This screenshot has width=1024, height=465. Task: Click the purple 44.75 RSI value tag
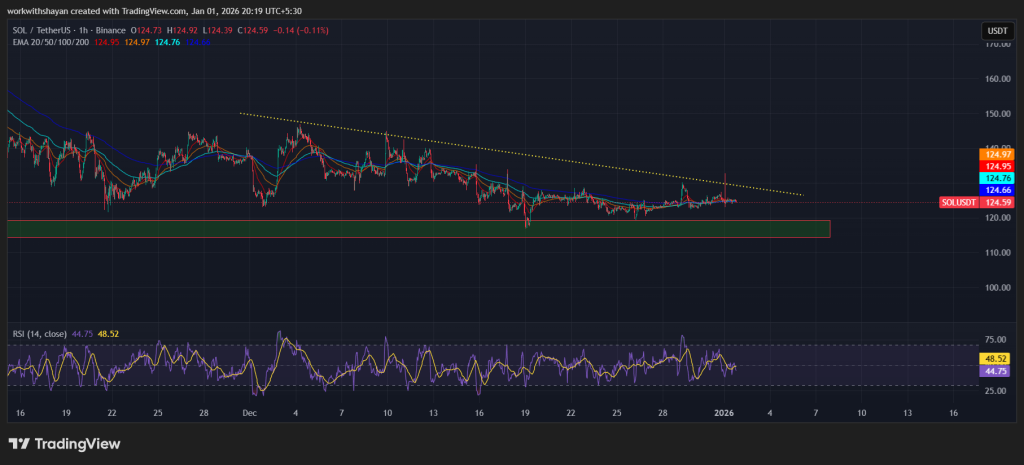(x=995, y=371)
